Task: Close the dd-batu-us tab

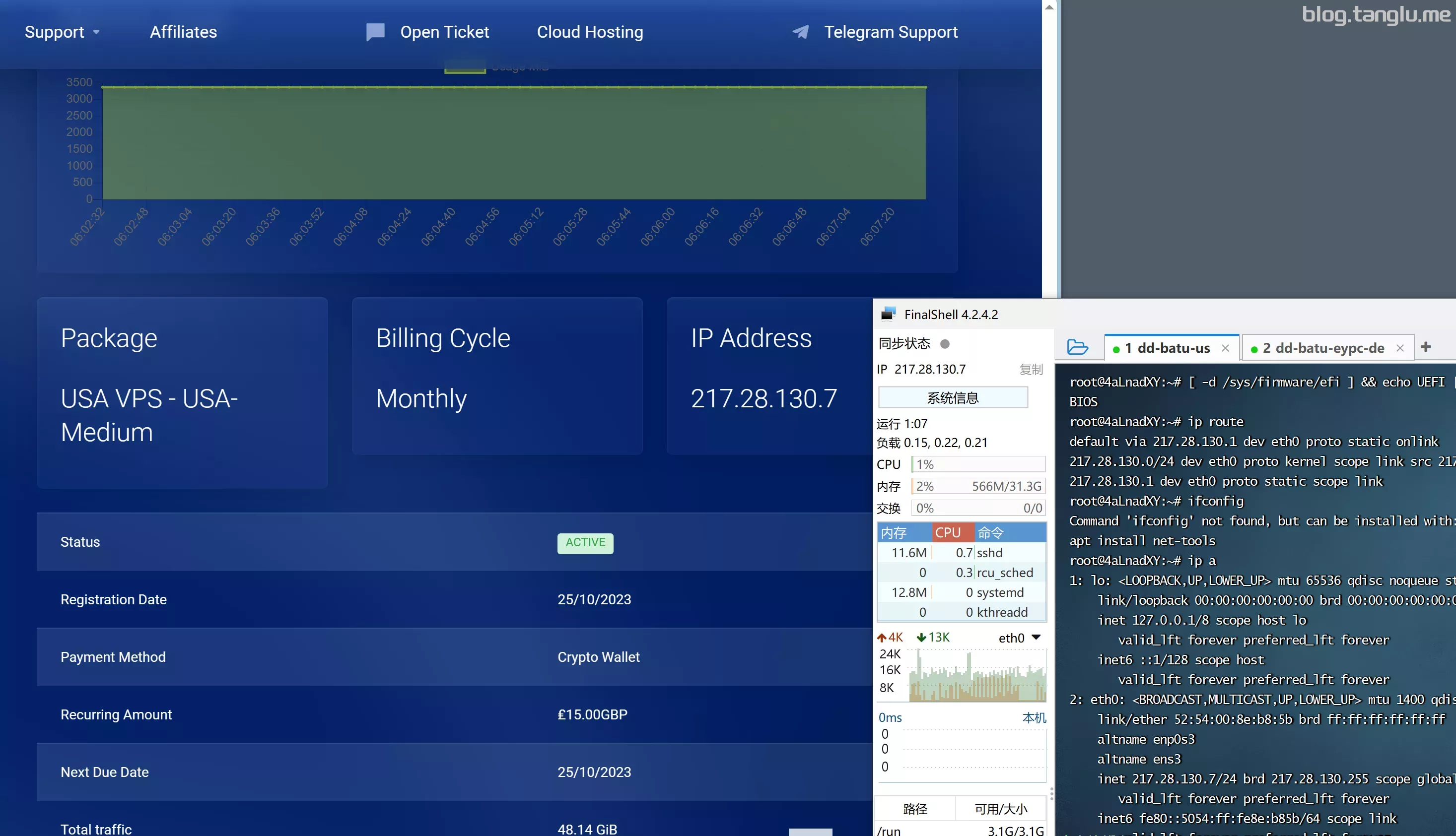Action: click(x=1225, y=348)
